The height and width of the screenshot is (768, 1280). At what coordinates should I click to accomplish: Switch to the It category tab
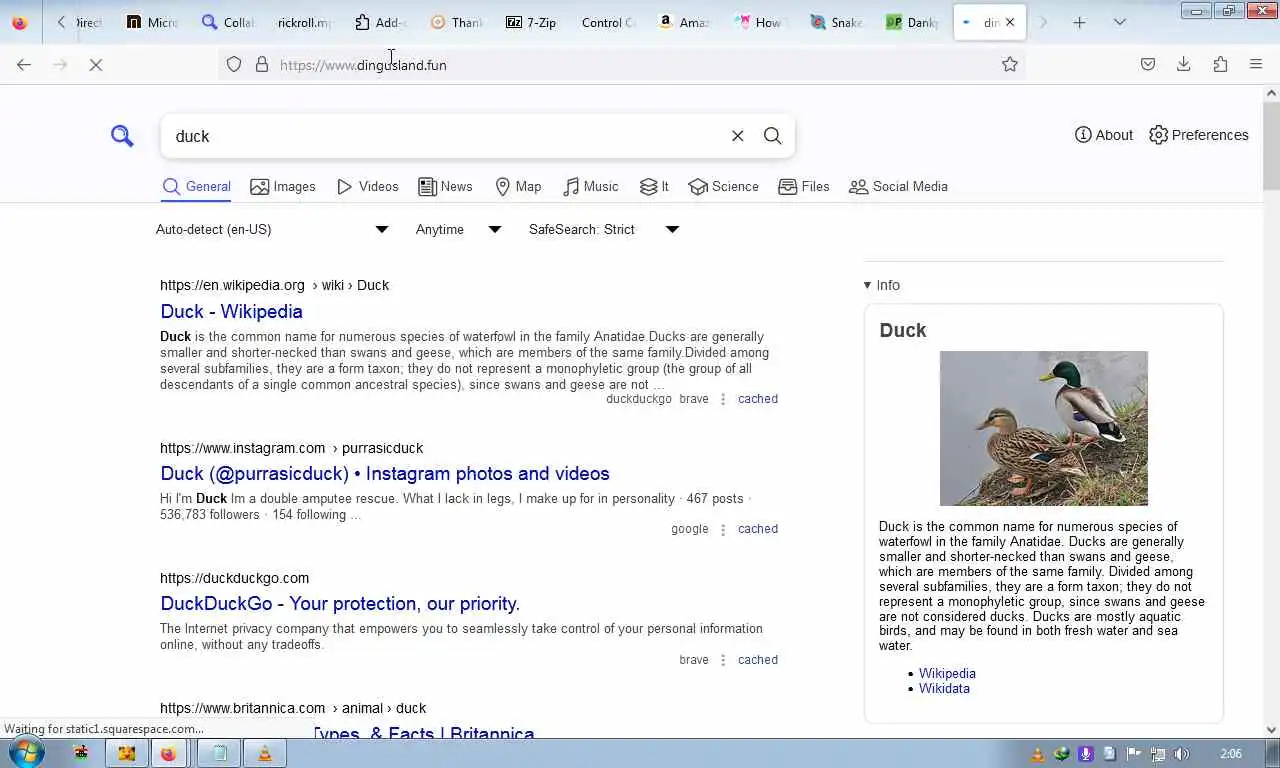[655, 187]
